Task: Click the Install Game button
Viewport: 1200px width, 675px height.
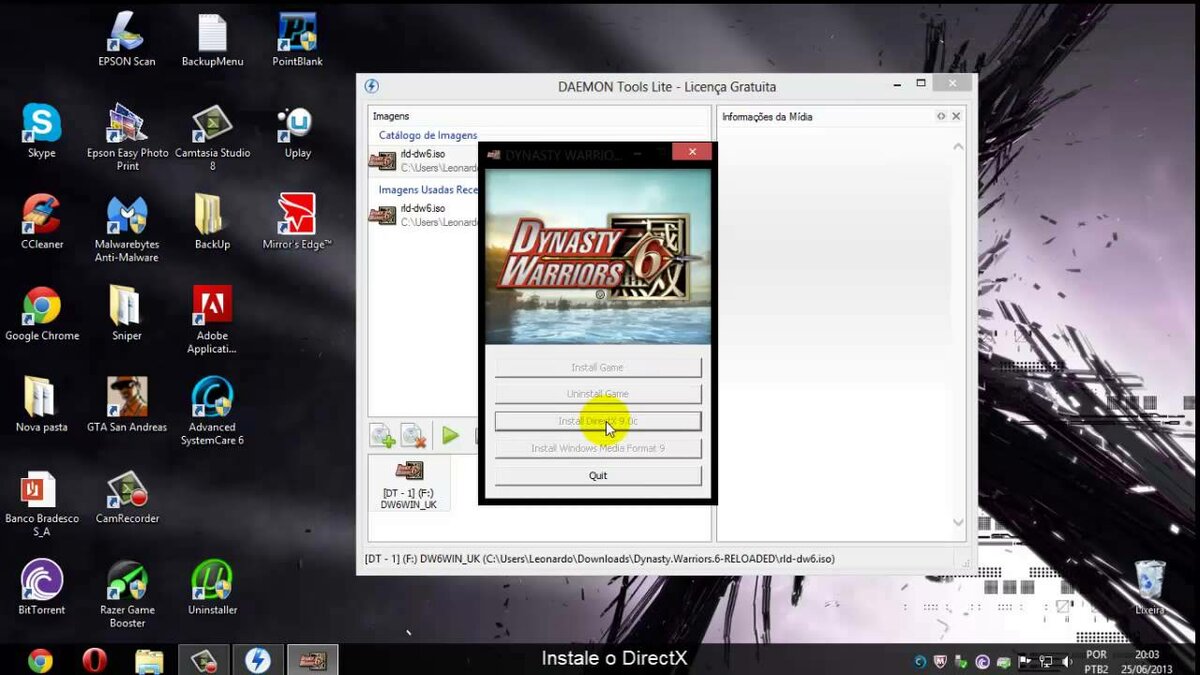Action: [598, 368]
